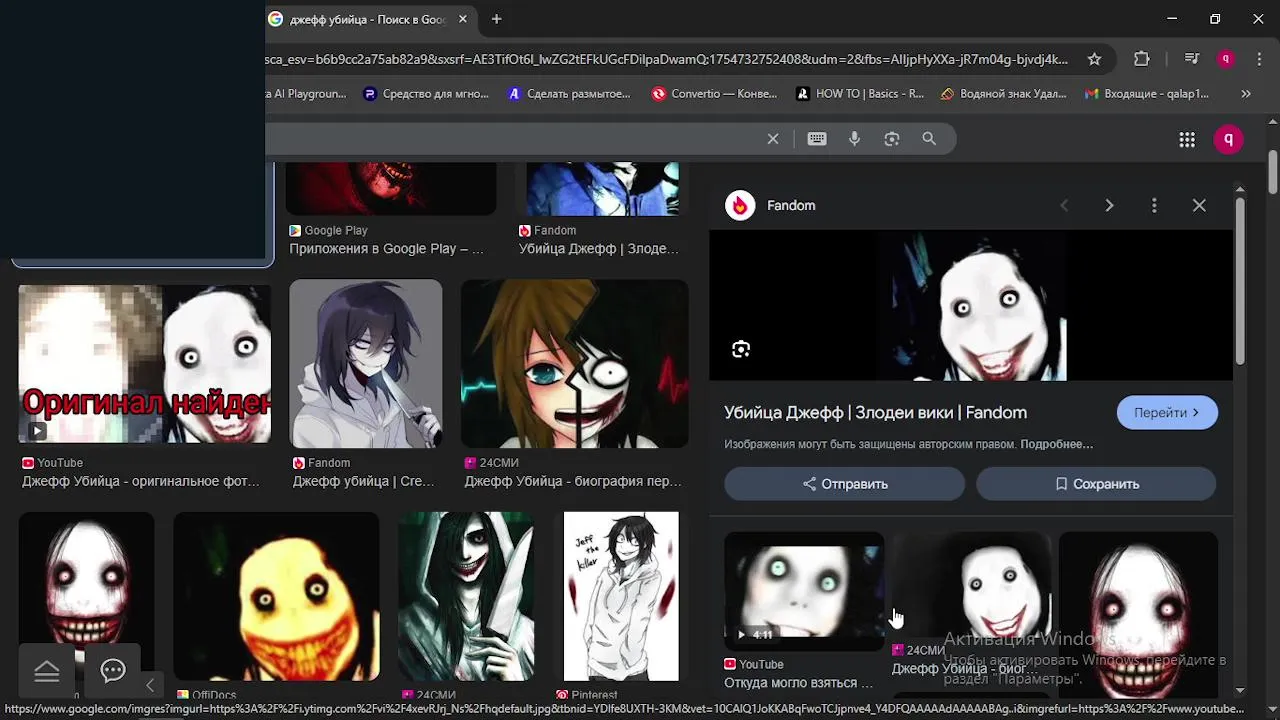Open the middle related 24СМИ image

[971, 585]
